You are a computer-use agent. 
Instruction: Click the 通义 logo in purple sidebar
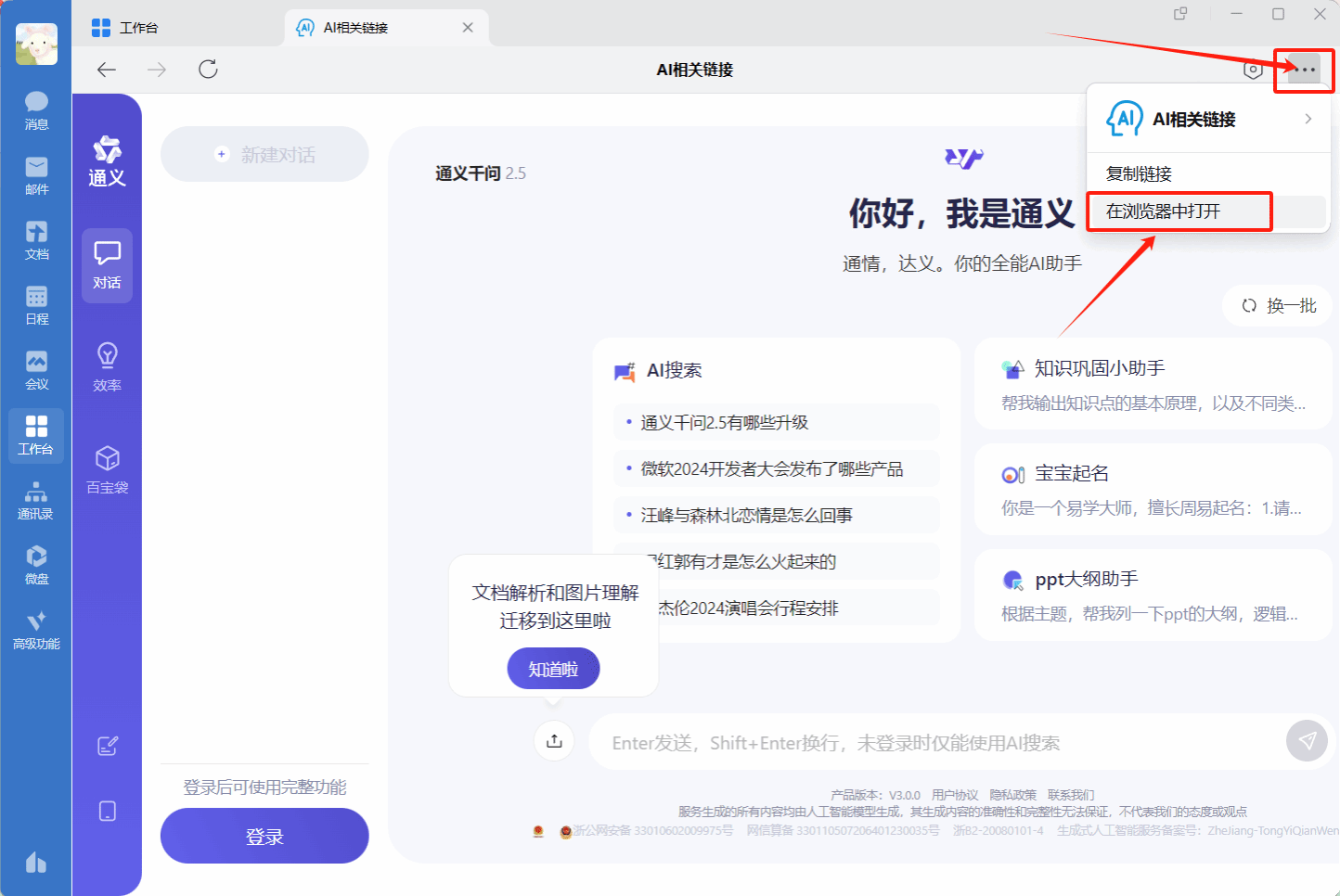107,162
